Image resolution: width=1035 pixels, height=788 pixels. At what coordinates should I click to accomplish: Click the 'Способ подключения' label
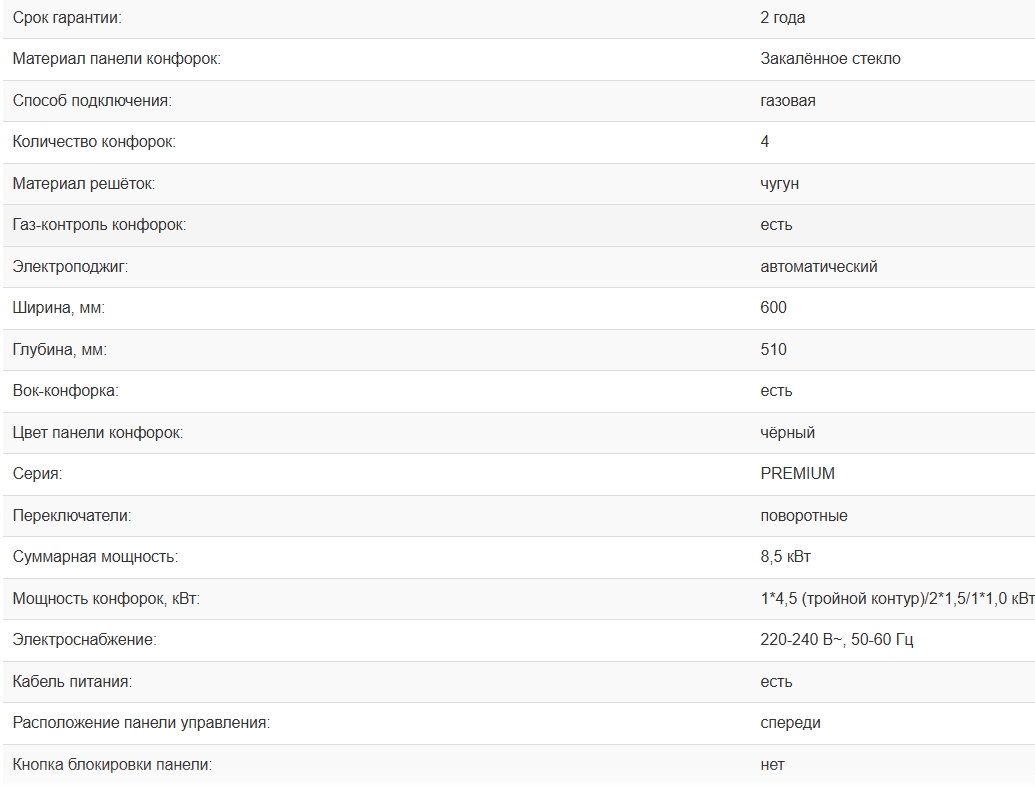[92, 101]
